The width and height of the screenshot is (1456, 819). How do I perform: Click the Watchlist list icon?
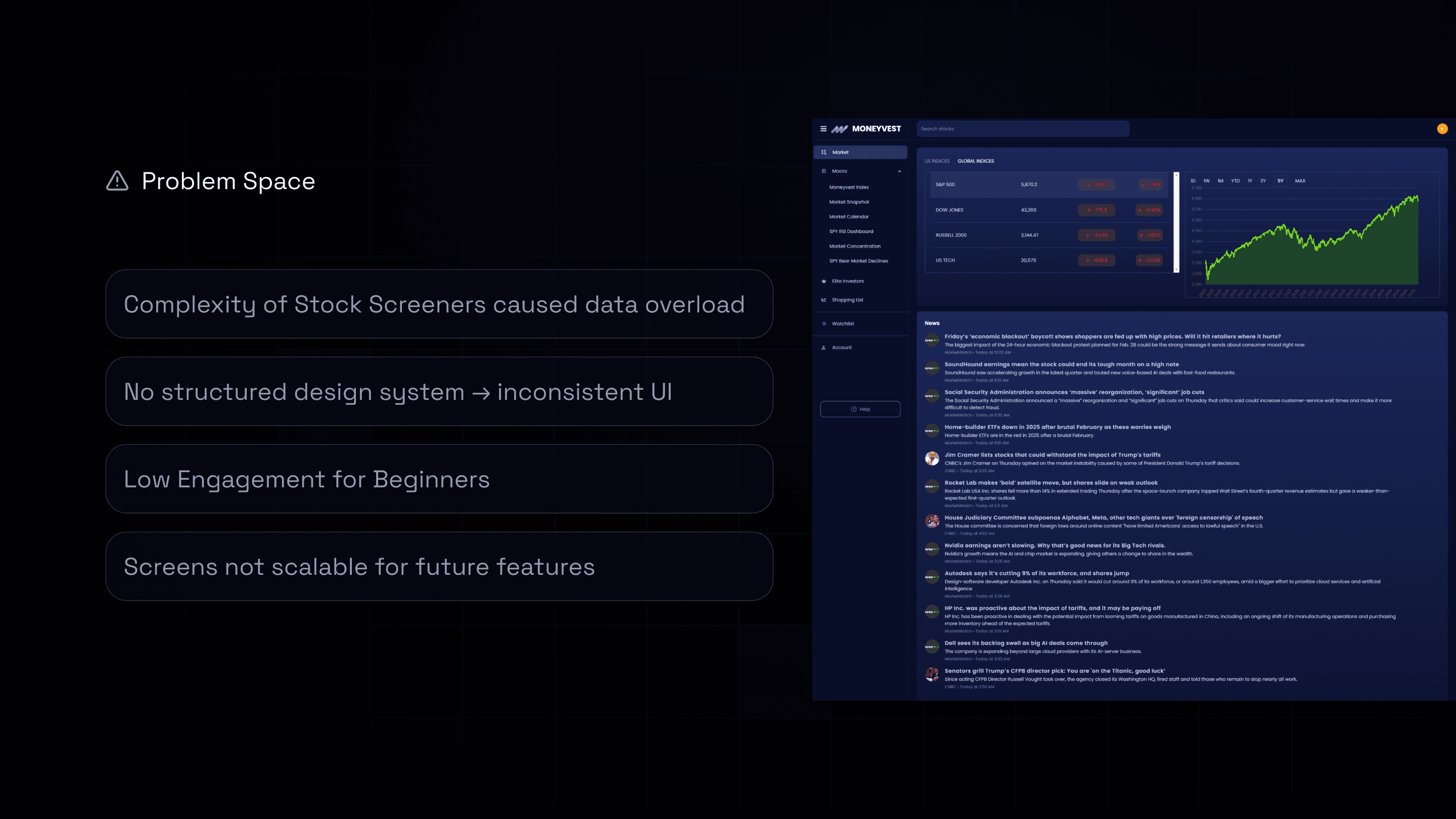tap(824, 324)
